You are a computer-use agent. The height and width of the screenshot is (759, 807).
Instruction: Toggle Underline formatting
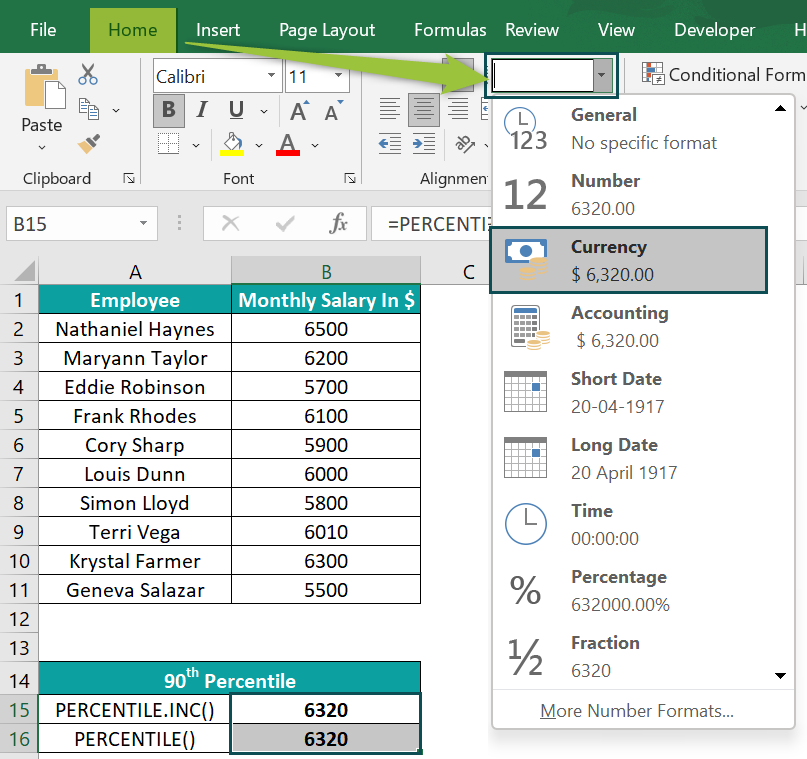(x=236, y=110)
